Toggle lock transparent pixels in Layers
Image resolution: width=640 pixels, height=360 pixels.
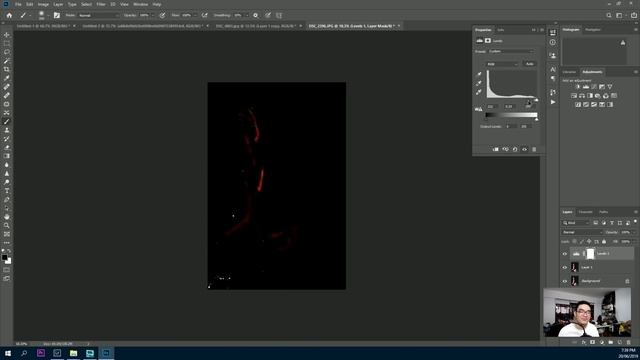575,242
